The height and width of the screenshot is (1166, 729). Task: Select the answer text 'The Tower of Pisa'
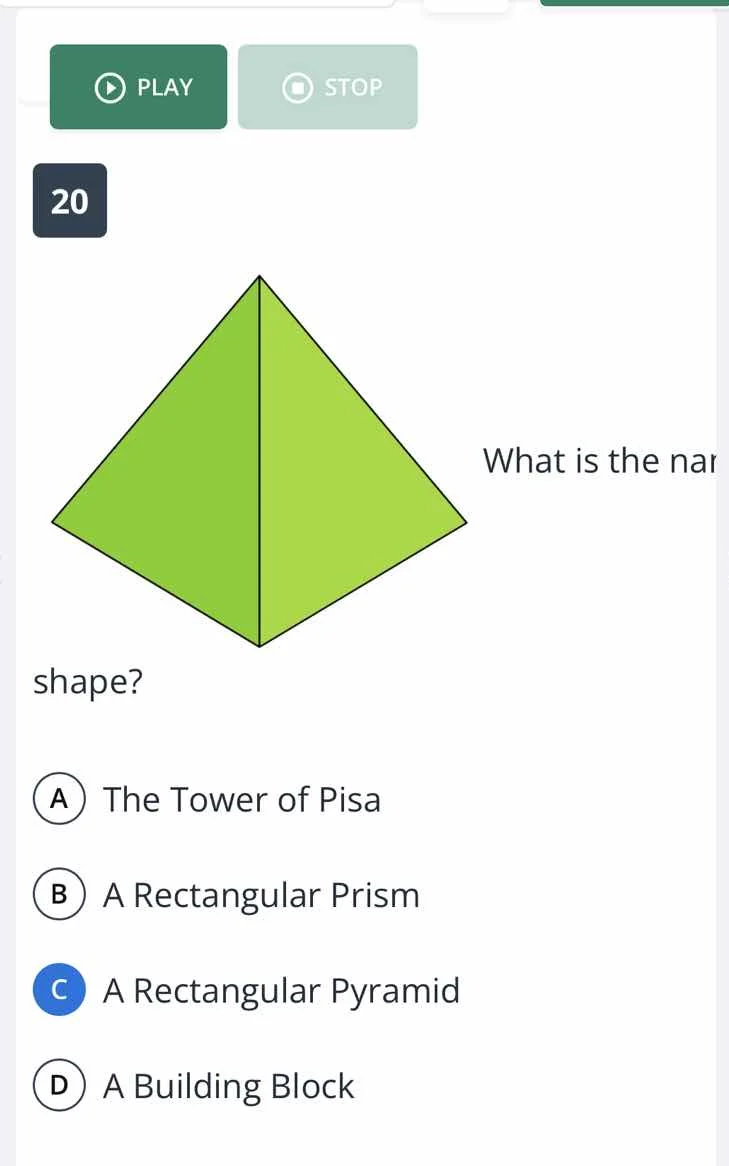(242, 799)
